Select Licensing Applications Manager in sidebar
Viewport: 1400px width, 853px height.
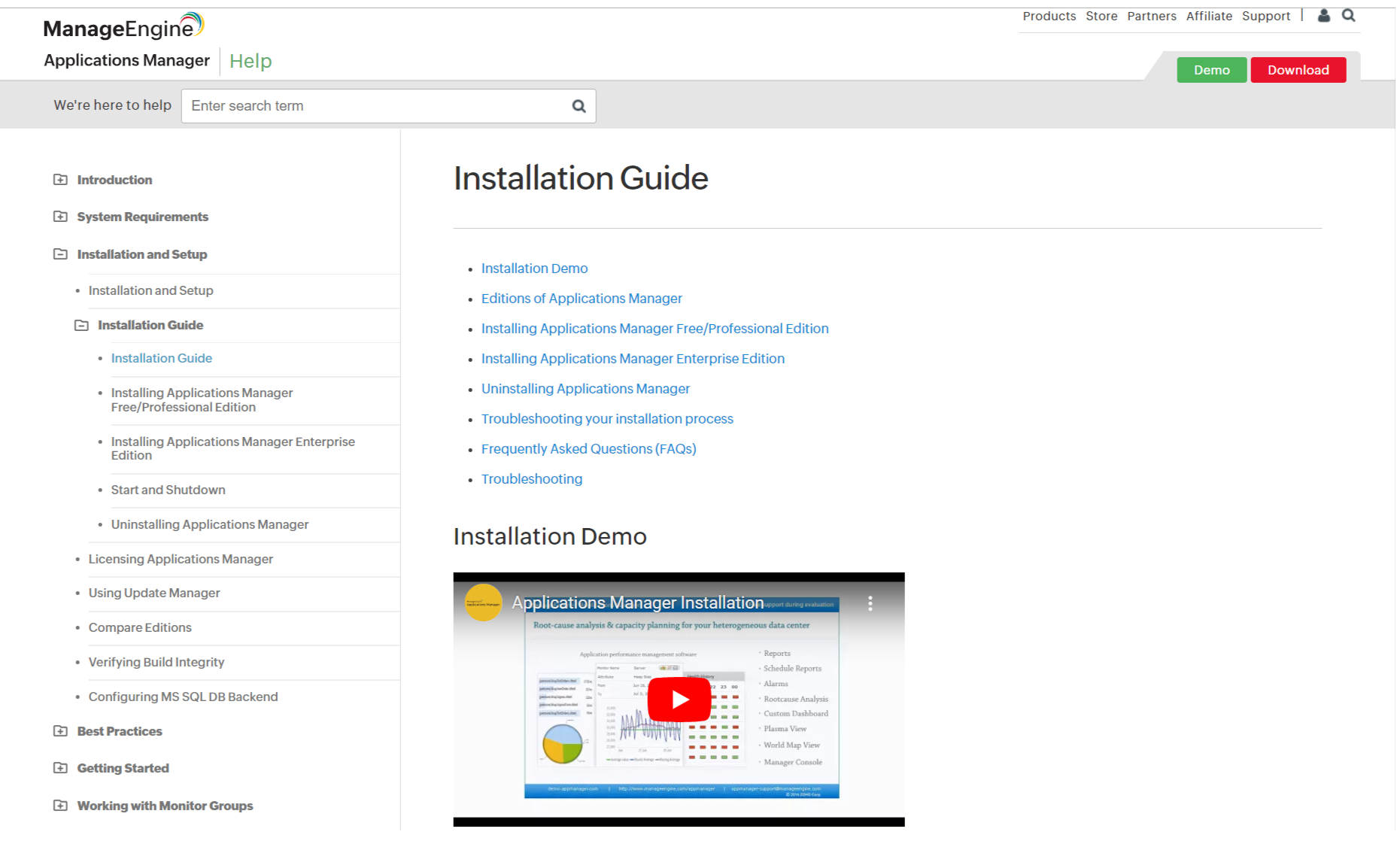click(x=181, y=559)
